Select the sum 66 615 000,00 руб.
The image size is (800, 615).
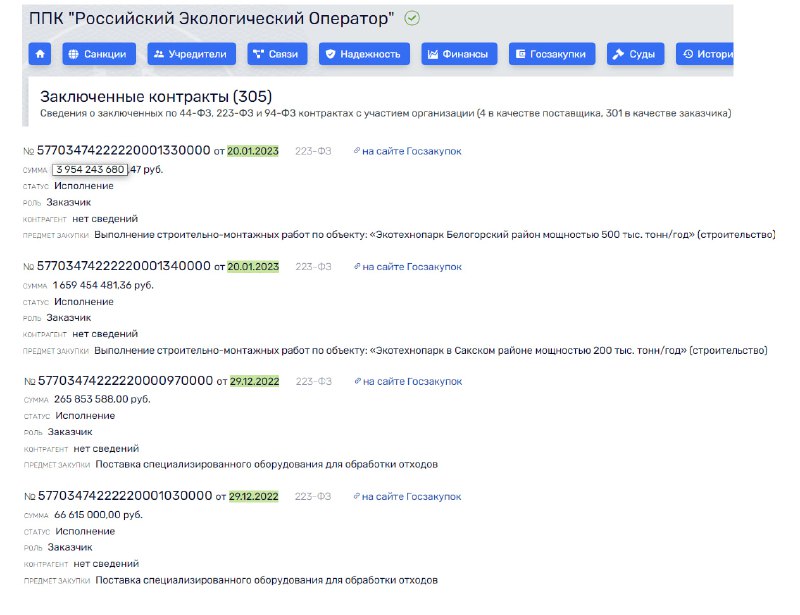[98, 515]
